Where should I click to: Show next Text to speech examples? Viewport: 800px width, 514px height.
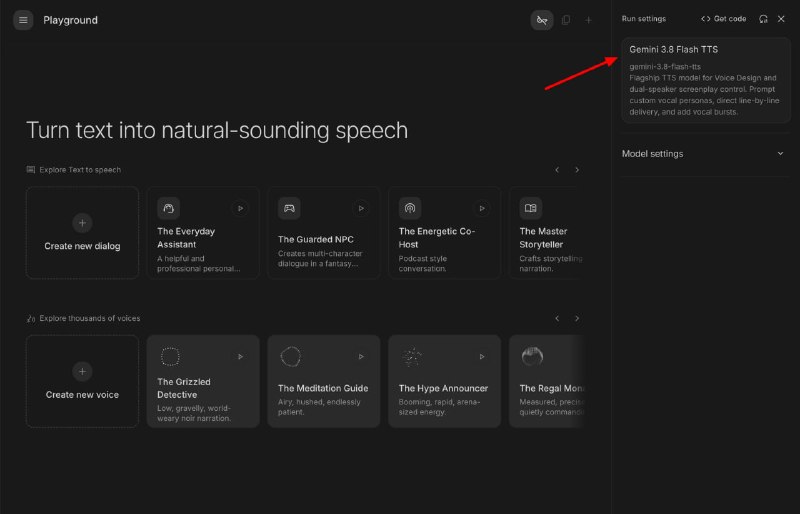coord(577,170)
